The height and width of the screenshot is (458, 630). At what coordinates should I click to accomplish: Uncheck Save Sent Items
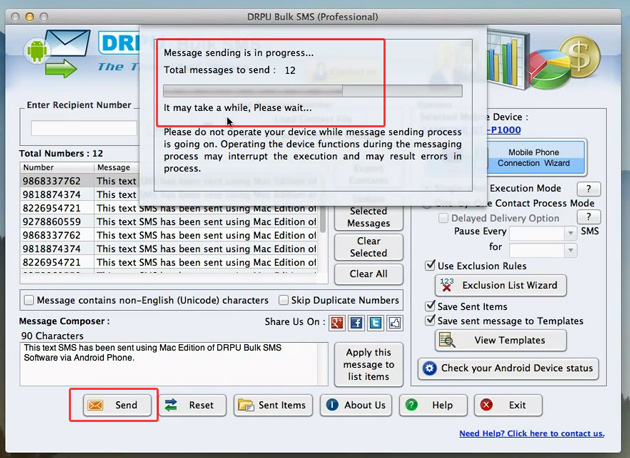point(430,306)
